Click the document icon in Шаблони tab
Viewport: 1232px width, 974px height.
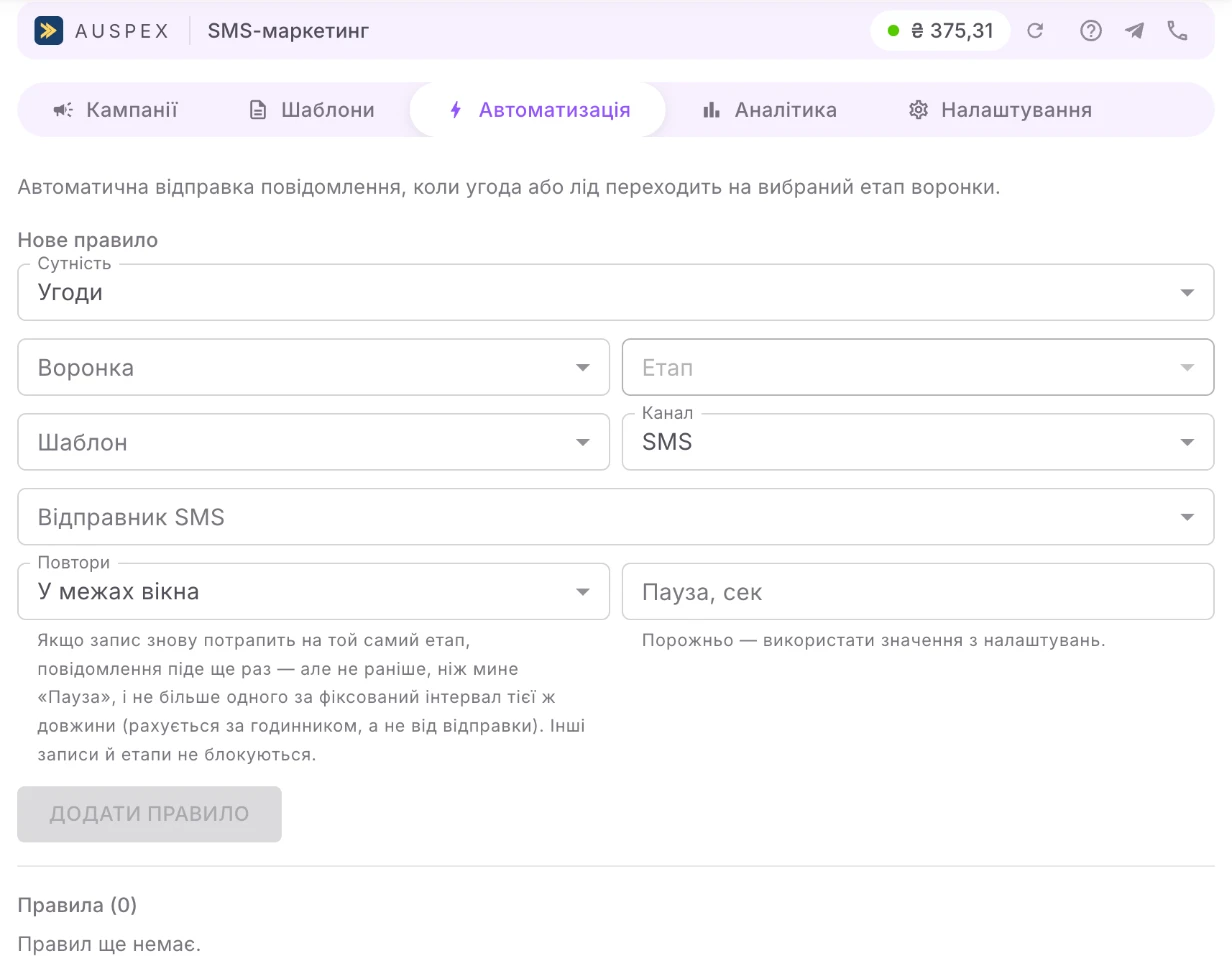[258, 110]
